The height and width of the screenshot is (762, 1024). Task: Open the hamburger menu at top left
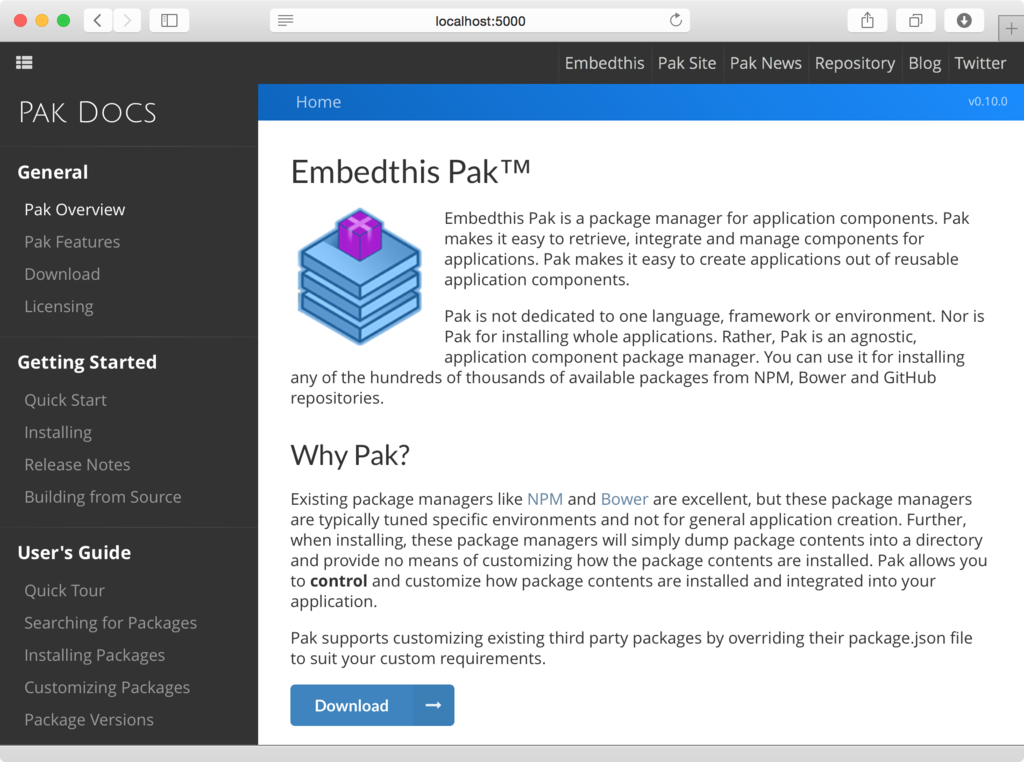[x=24, y=62]
